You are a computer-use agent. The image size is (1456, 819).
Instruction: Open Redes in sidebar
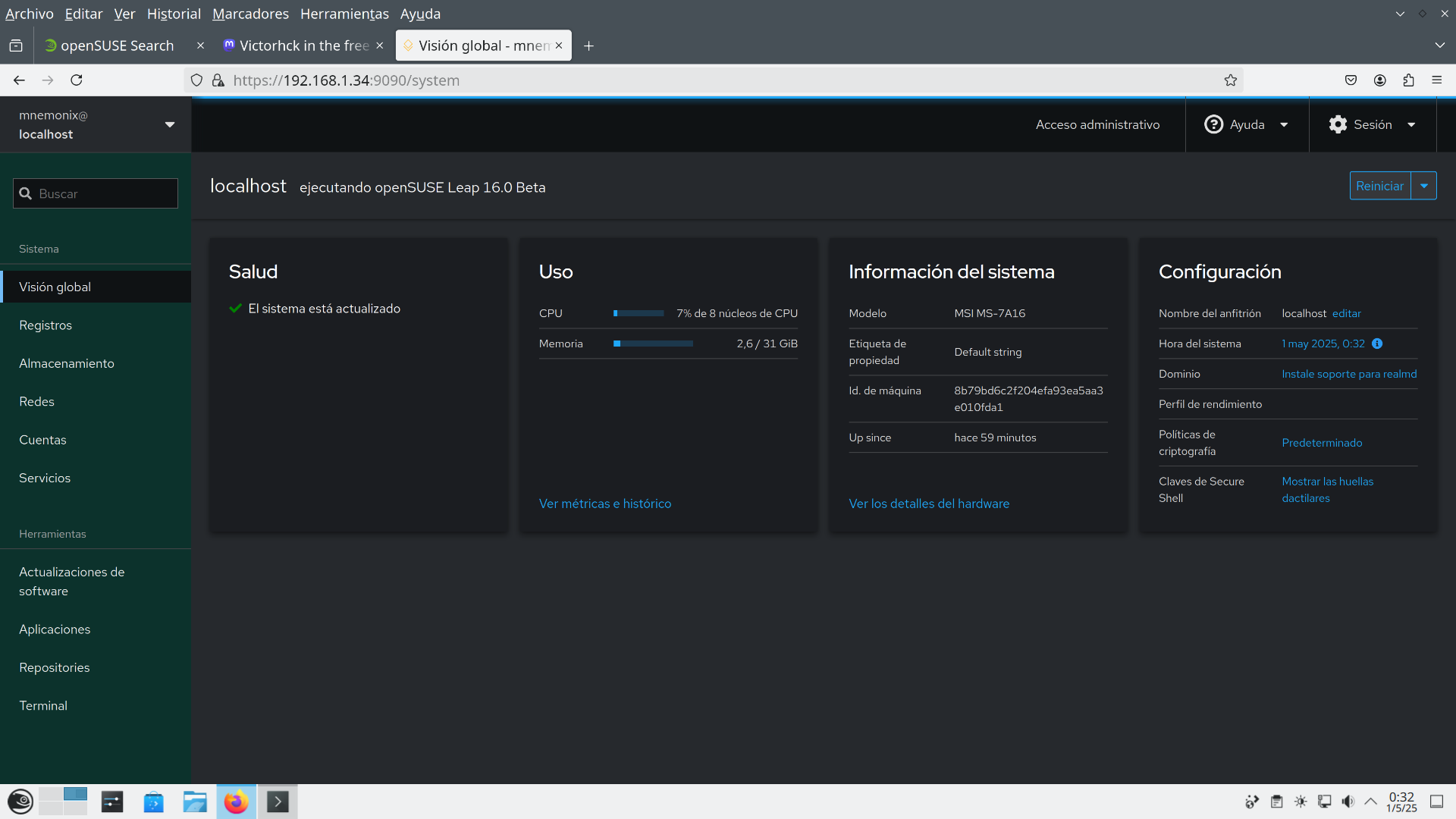pyautogui.click(x=96, y=401)
